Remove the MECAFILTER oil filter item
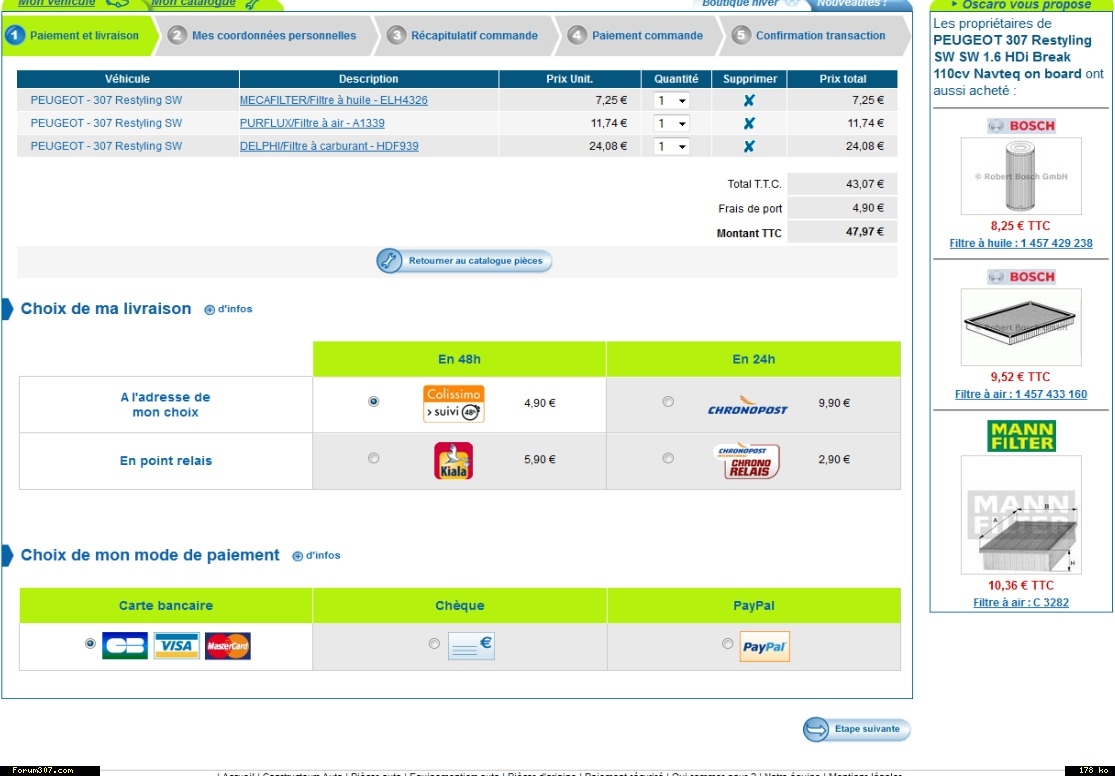 coord(749,100)
